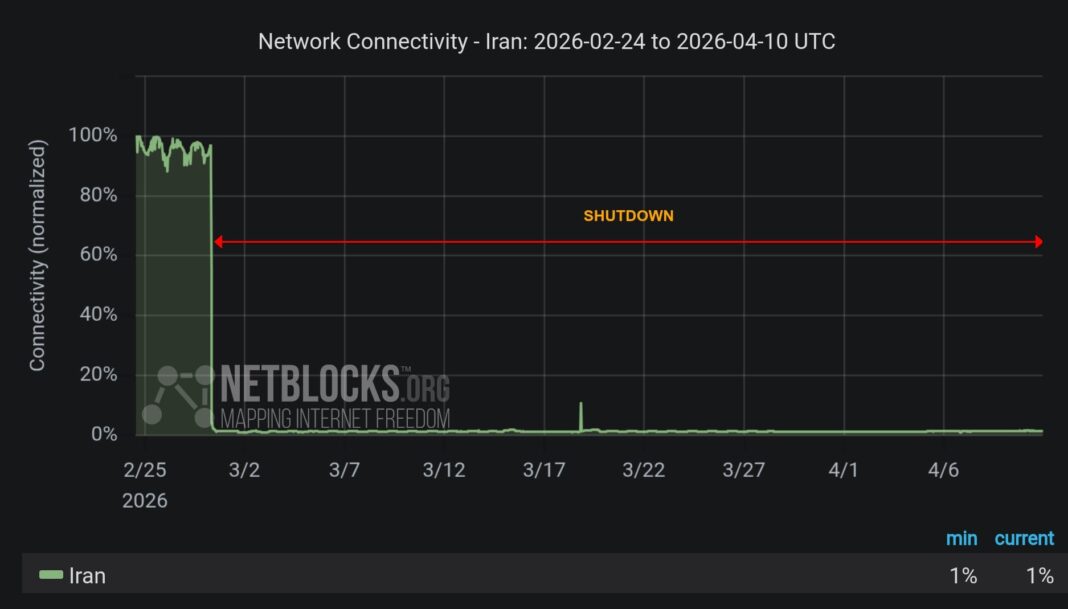Screen dimensions: 1068x609
Task: Click the 1% value under current
Action: [x=1039, y=575]
